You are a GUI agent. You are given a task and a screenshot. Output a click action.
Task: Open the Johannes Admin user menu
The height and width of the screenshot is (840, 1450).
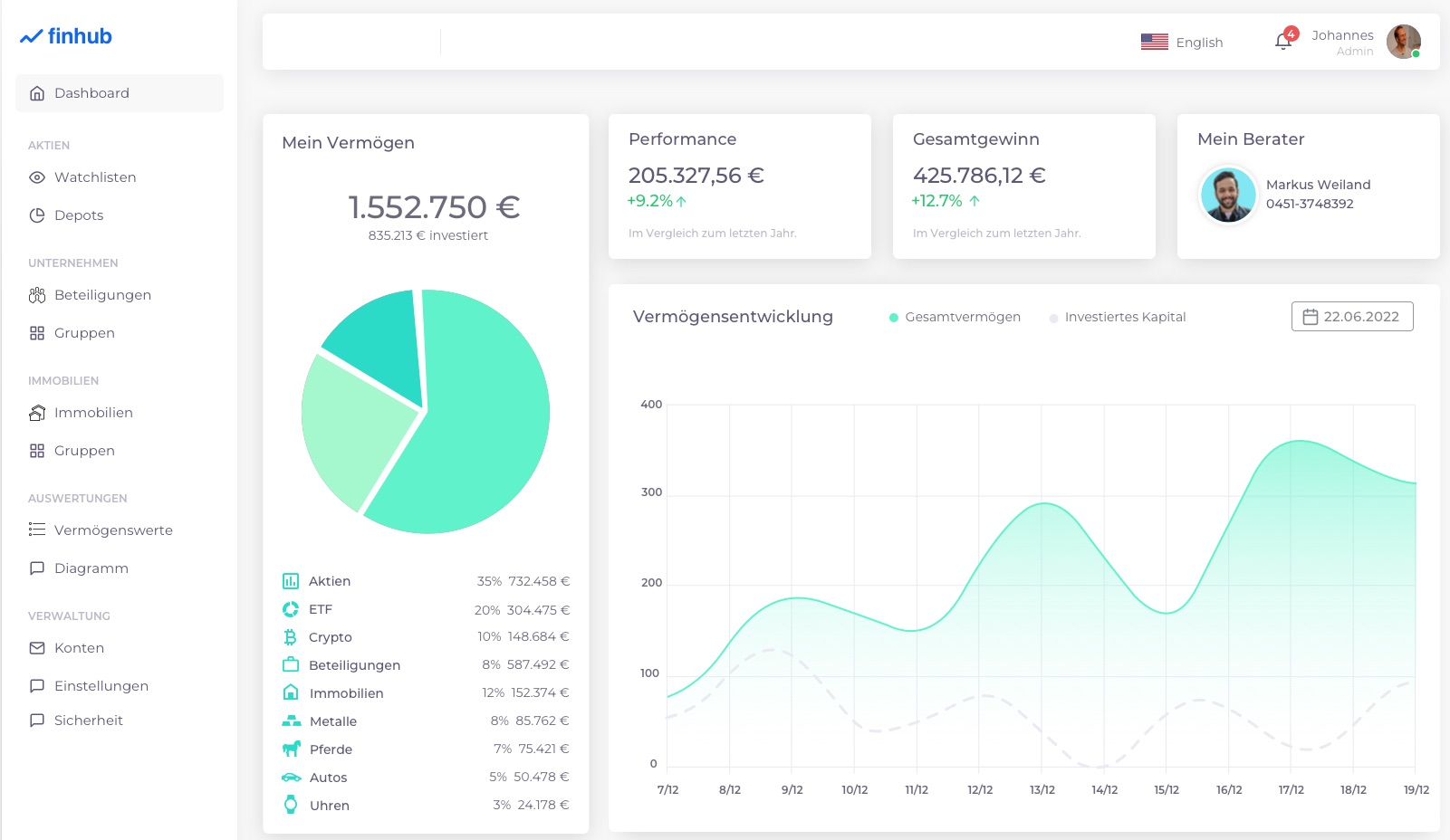(1366, 42)
